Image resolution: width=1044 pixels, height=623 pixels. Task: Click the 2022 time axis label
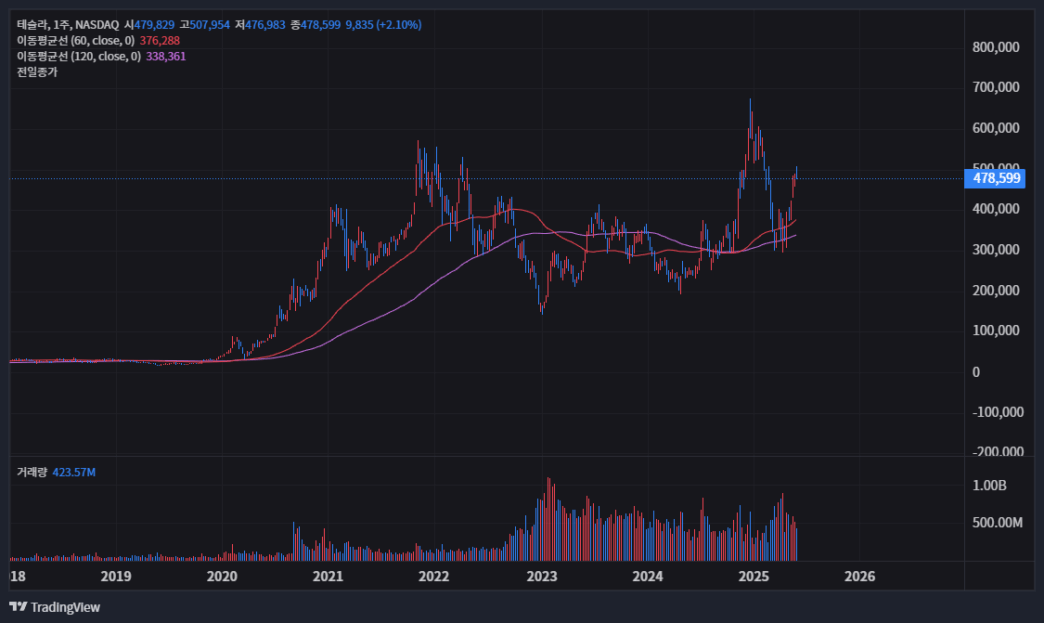point(434,576)
